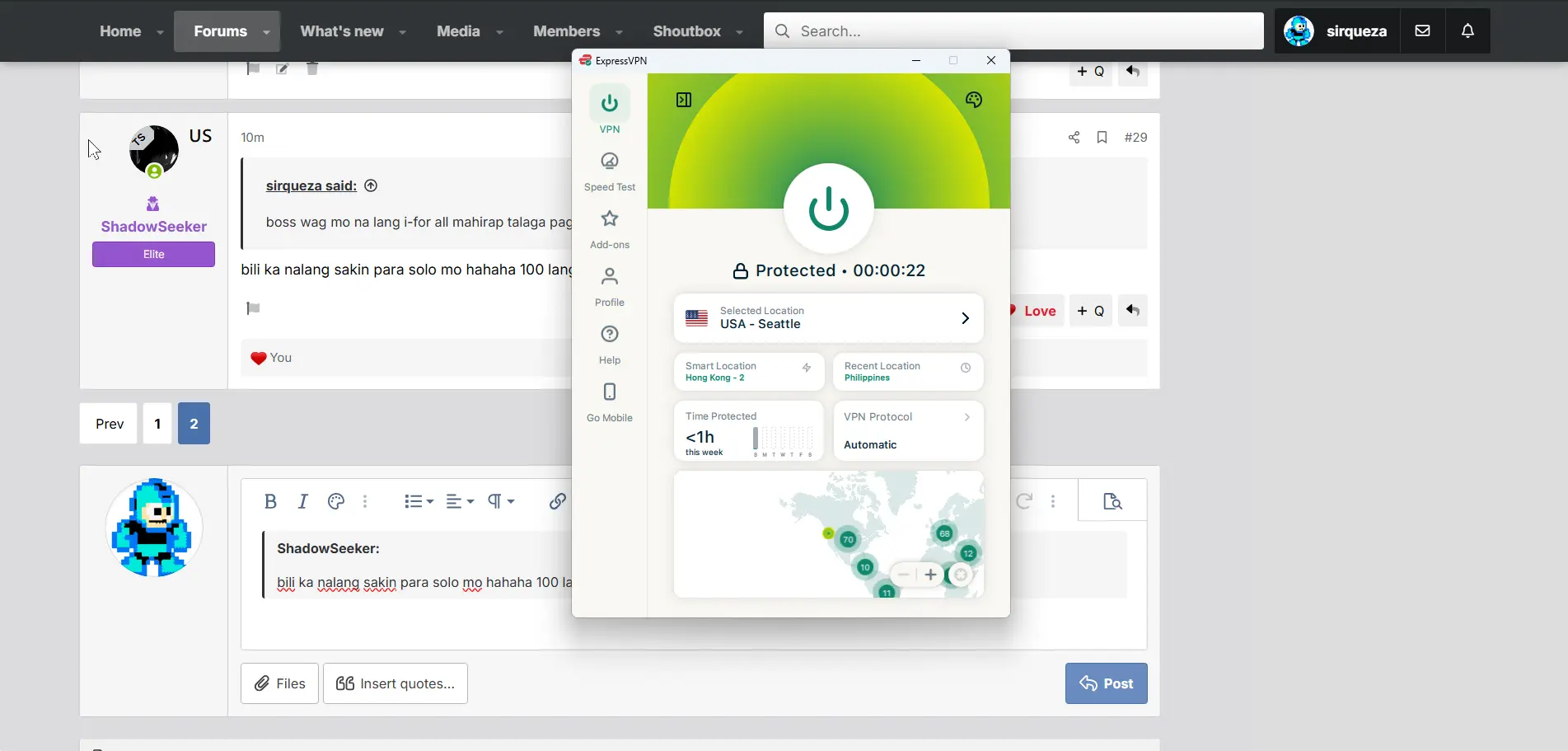Open the VPN Protocol settings card
The height and width of the screenshot is (751, 1568).
[908, 430]
